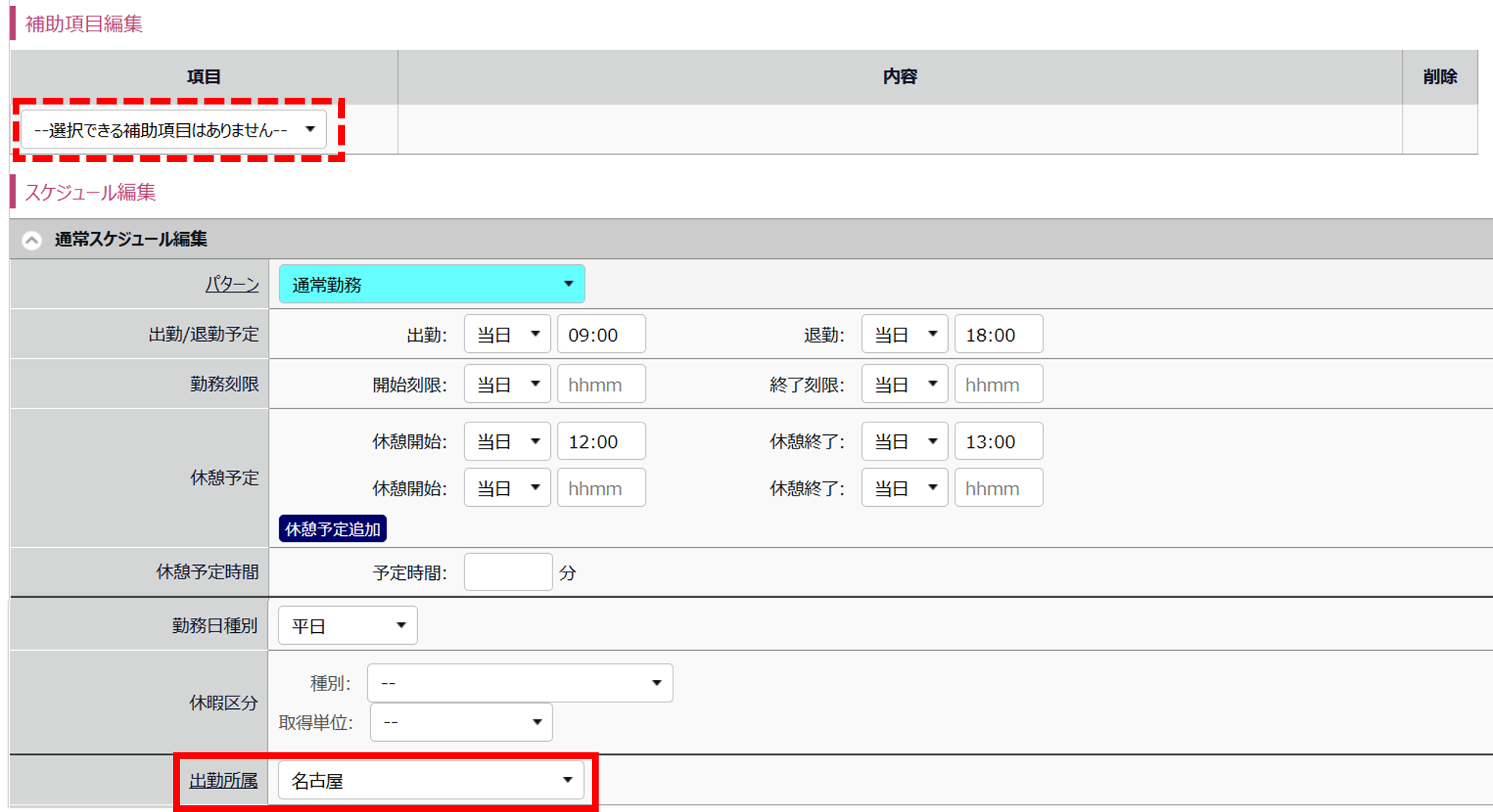Click the second 休憩開始 hhmm input field
The height and width of the screenshot is (812, 1493).
(x=601, y=487)
